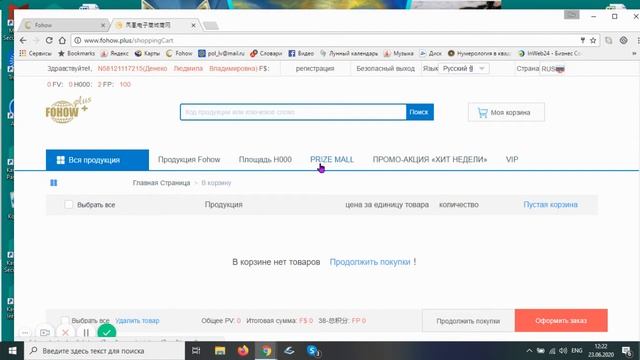Open Firefox from the taskbar

(243, 351)
